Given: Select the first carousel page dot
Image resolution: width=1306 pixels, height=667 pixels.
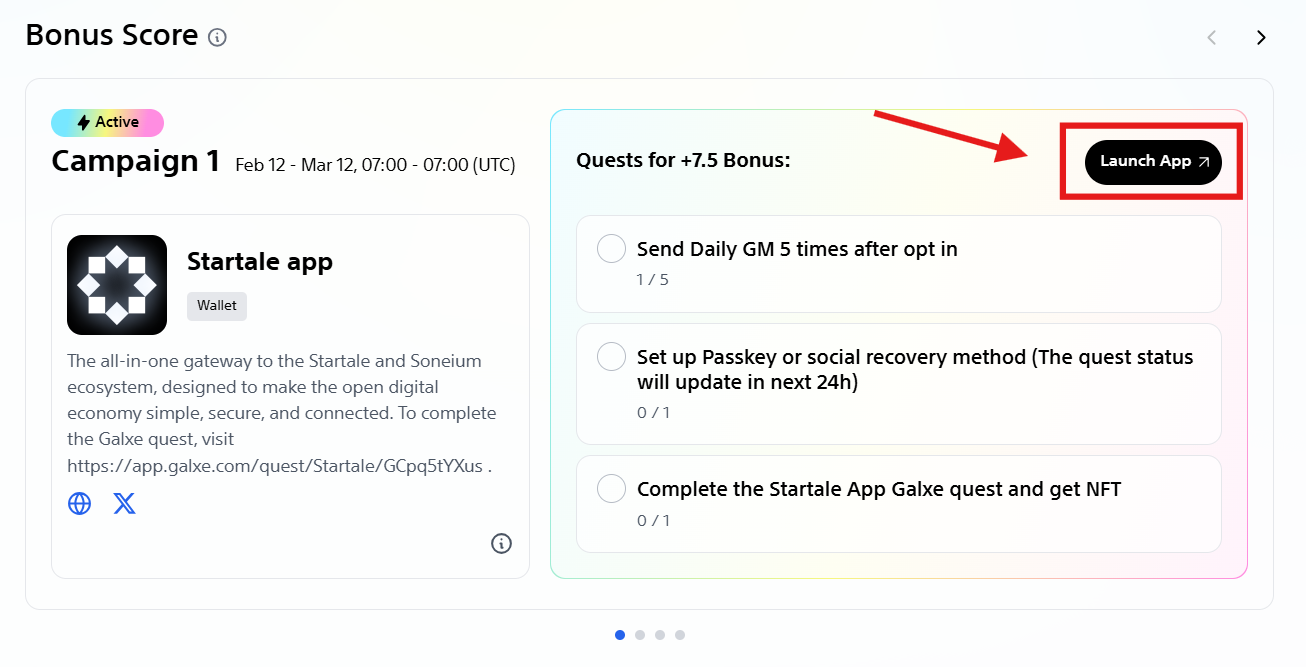Looking at the screenshot, I should pyautogui.click(x=620, y=634).
